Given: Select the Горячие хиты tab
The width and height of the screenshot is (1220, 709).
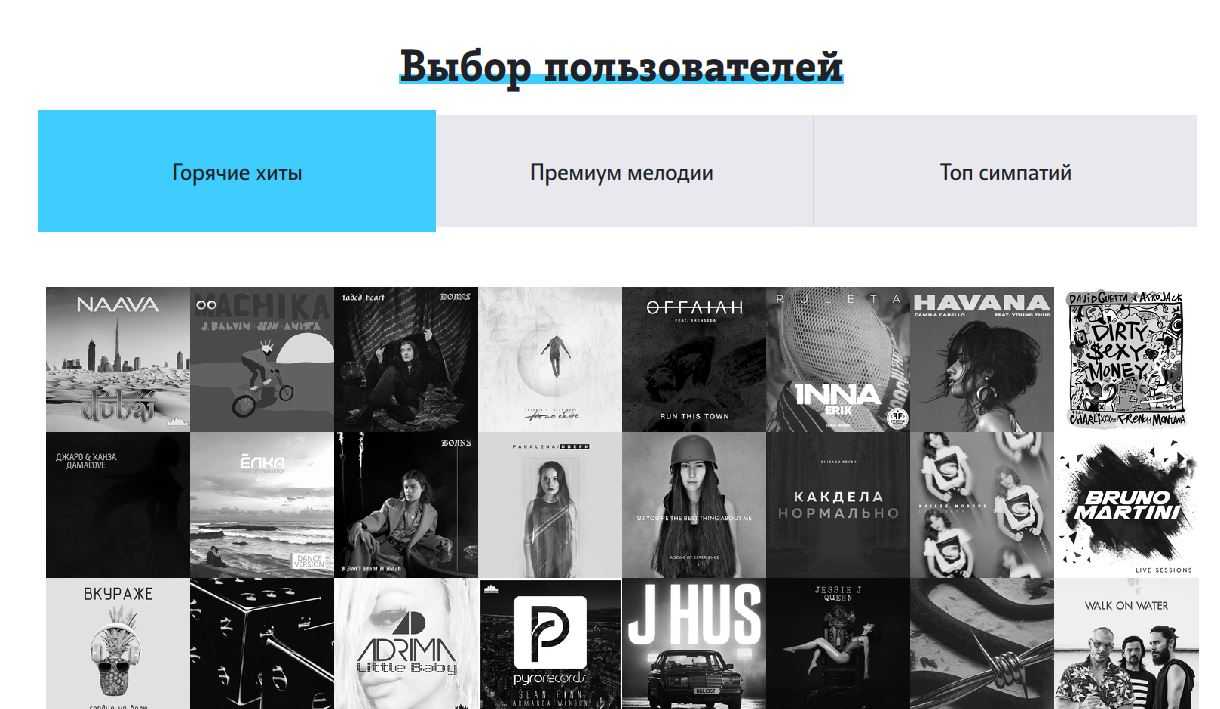Looking at the screenshot, I should pyautogui.click(x=237, y=171).
